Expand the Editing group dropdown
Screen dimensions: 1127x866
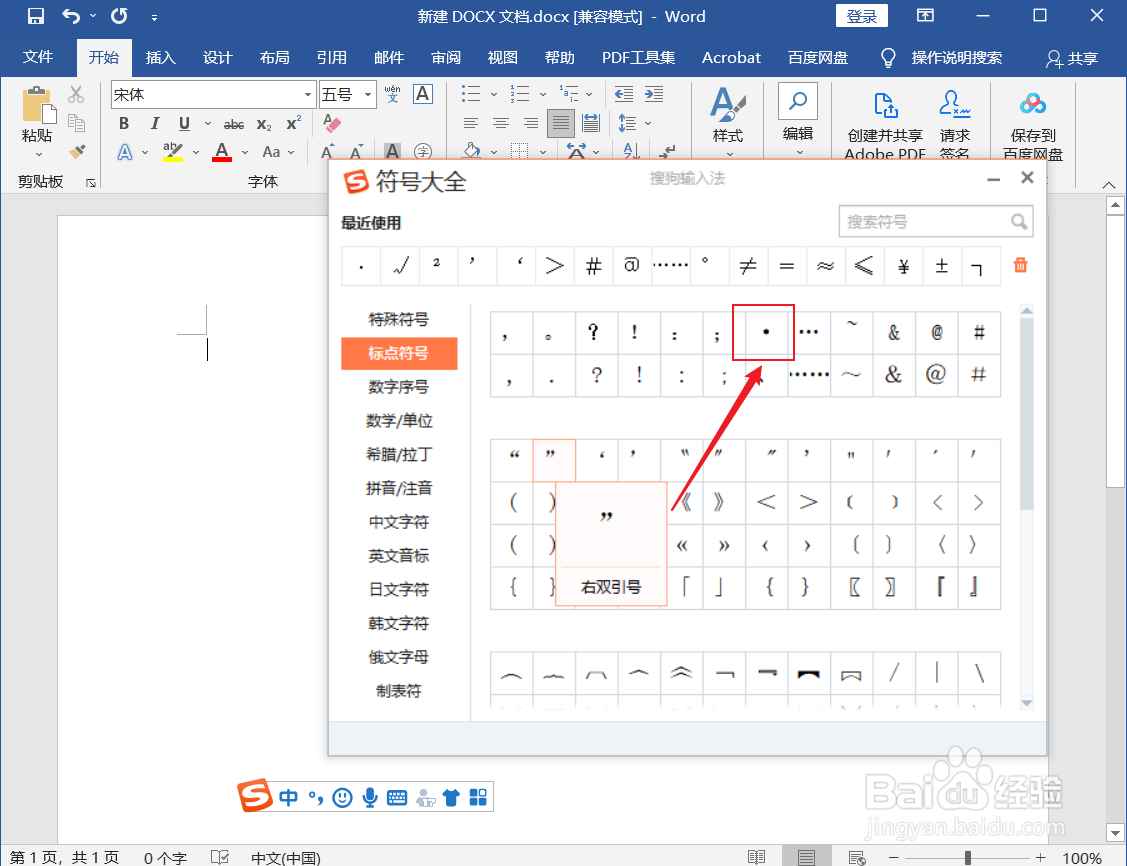click(x=798, y=152)
